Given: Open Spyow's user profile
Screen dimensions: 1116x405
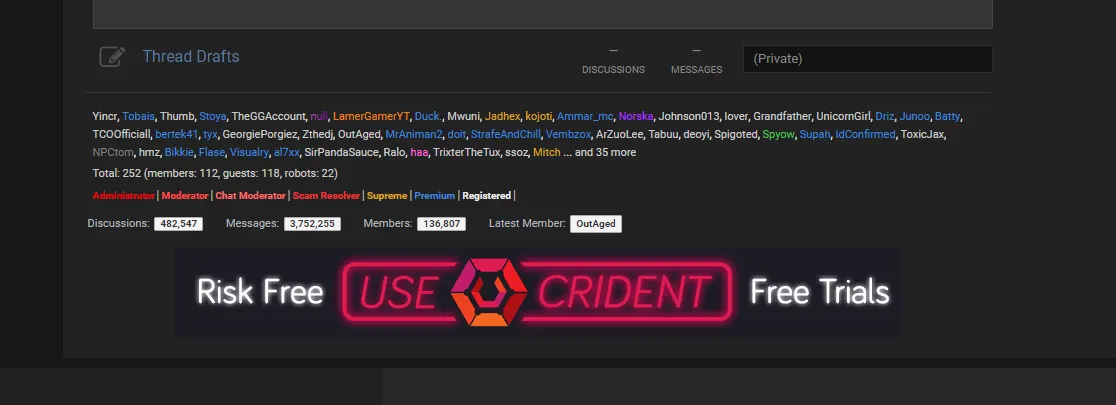Looking at the screenshot, I should coord(777,135).
